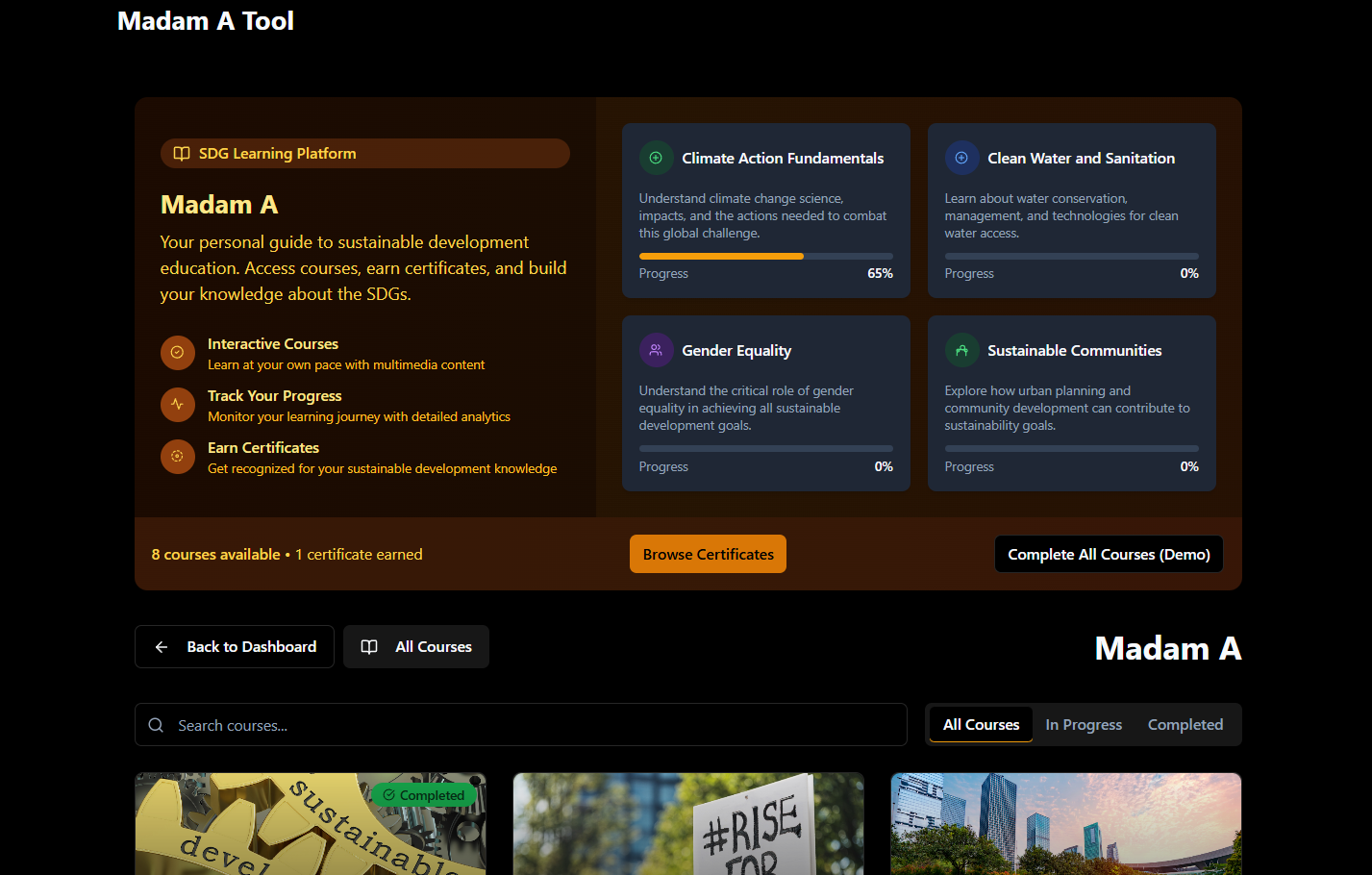
Task: Click the Climate Action Fundamentals progress bar
Action: tap(766, 256)
